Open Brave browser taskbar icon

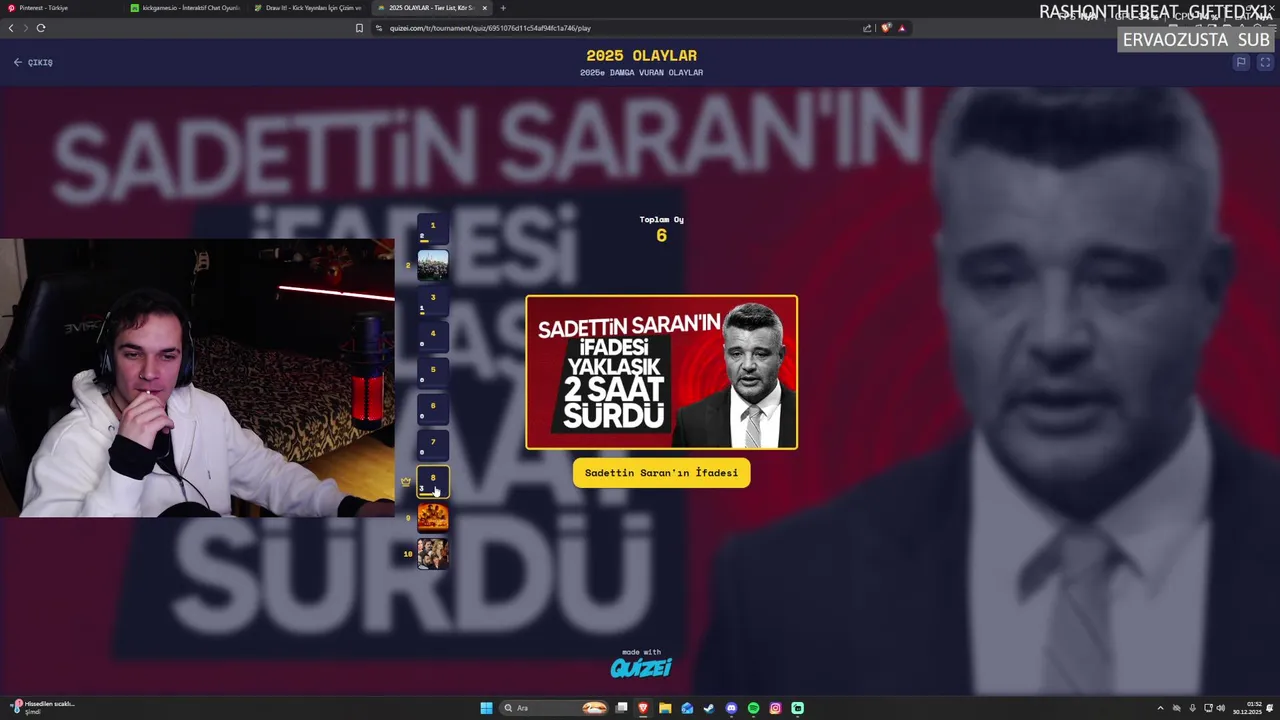coord(643,708)
